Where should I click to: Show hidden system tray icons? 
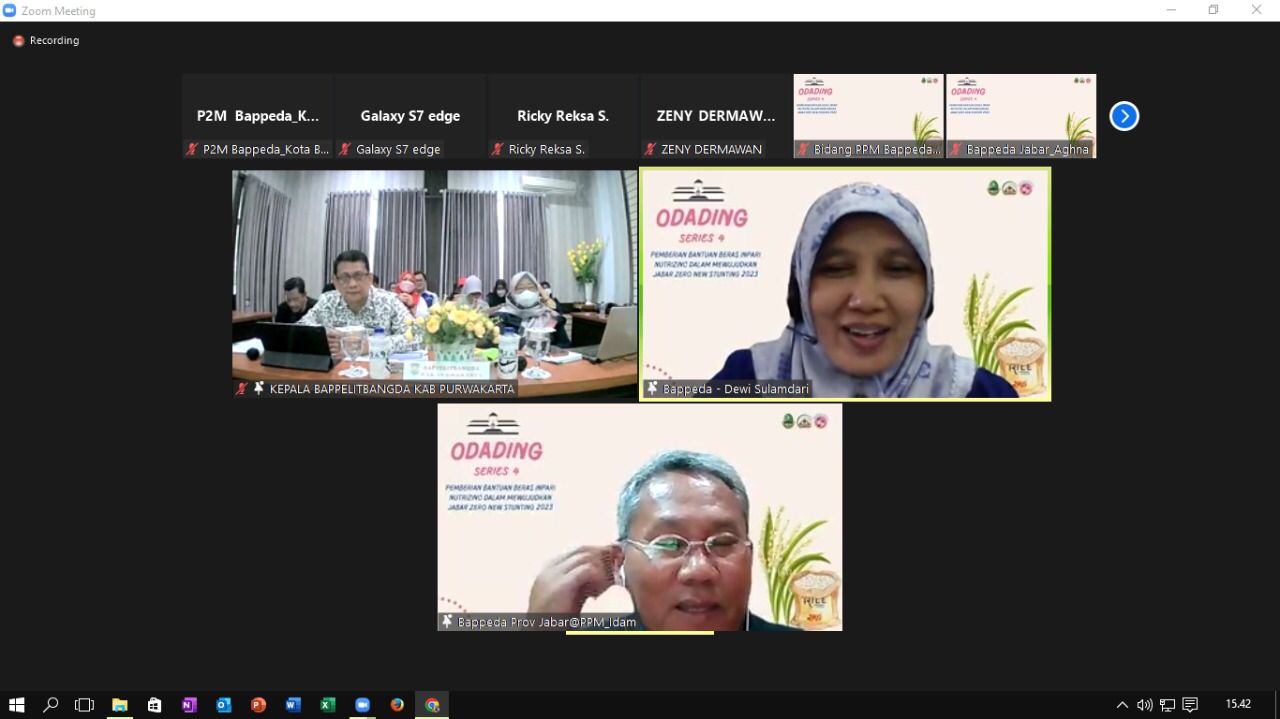1122,705
